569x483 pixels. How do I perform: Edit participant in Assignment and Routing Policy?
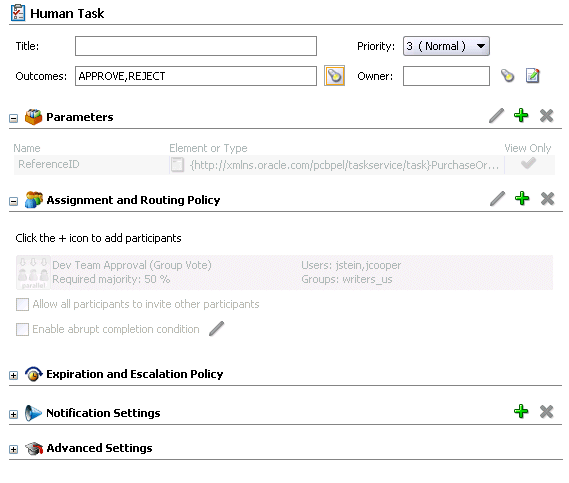click(x=497, y=198)
